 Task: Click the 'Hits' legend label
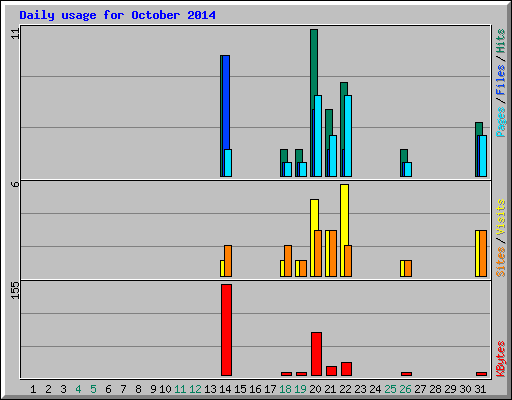pyautogui.click(x=500, y=41)
